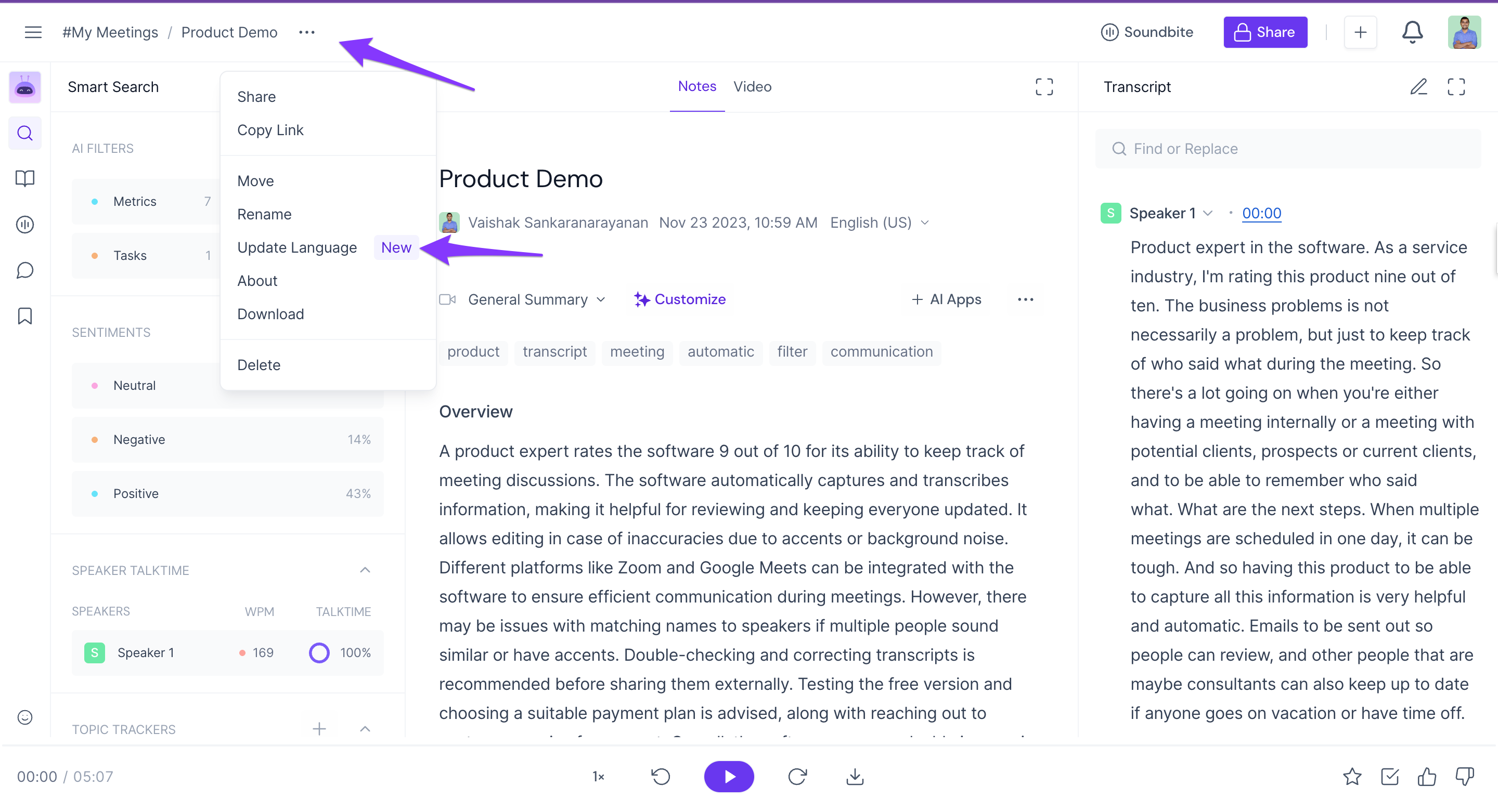1498x812 pixels.
Task: Change the 1x playback speed
Action: coord(598,777)
